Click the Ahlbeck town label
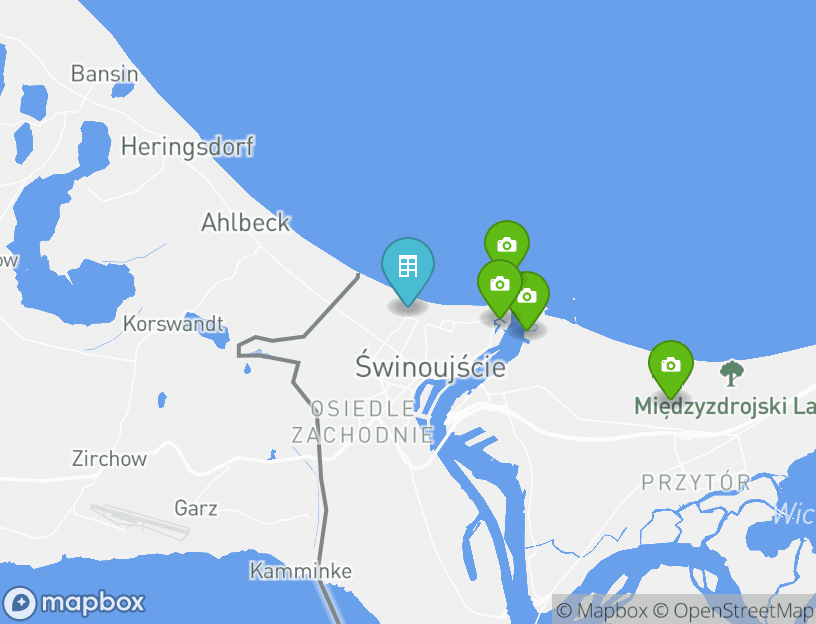The width and height of the screenshot is (816, 624). [245, 223]
